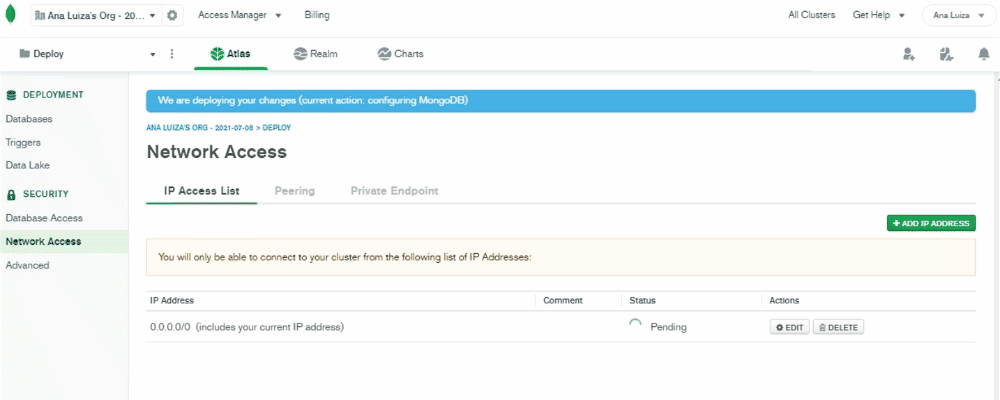The image size is (1000, 400).
Task: Click the Deployment section database icon
Action: pyautogui.click(x=11, y=95)
